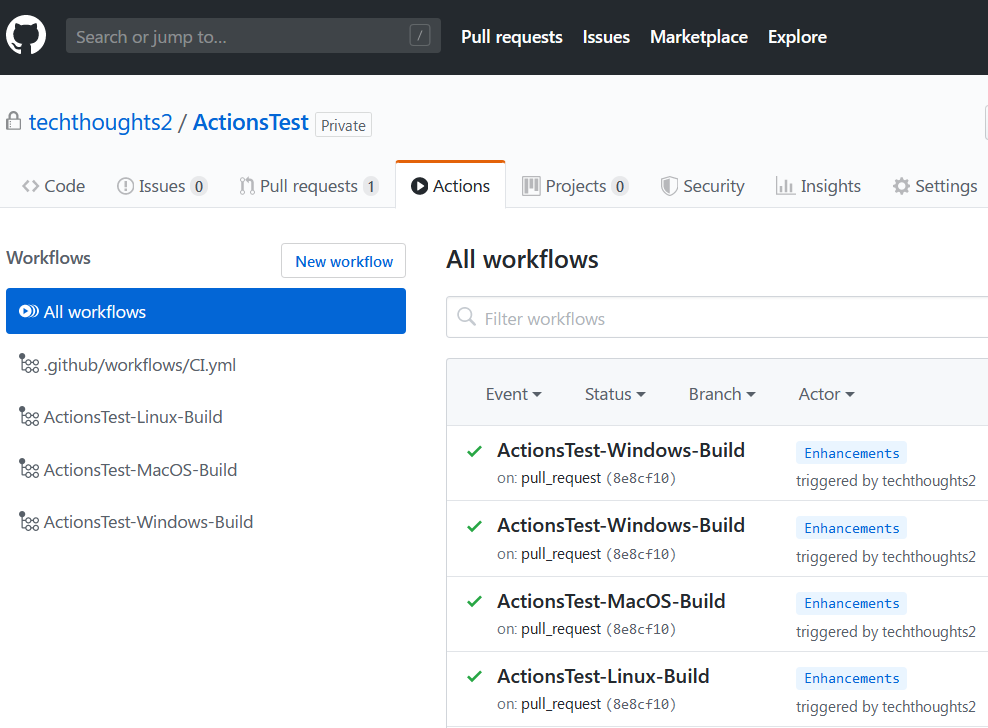988x728 pixels.
Task: Focus the Search or jump to field
Action: pyautogui.click(x=253, y=36)
